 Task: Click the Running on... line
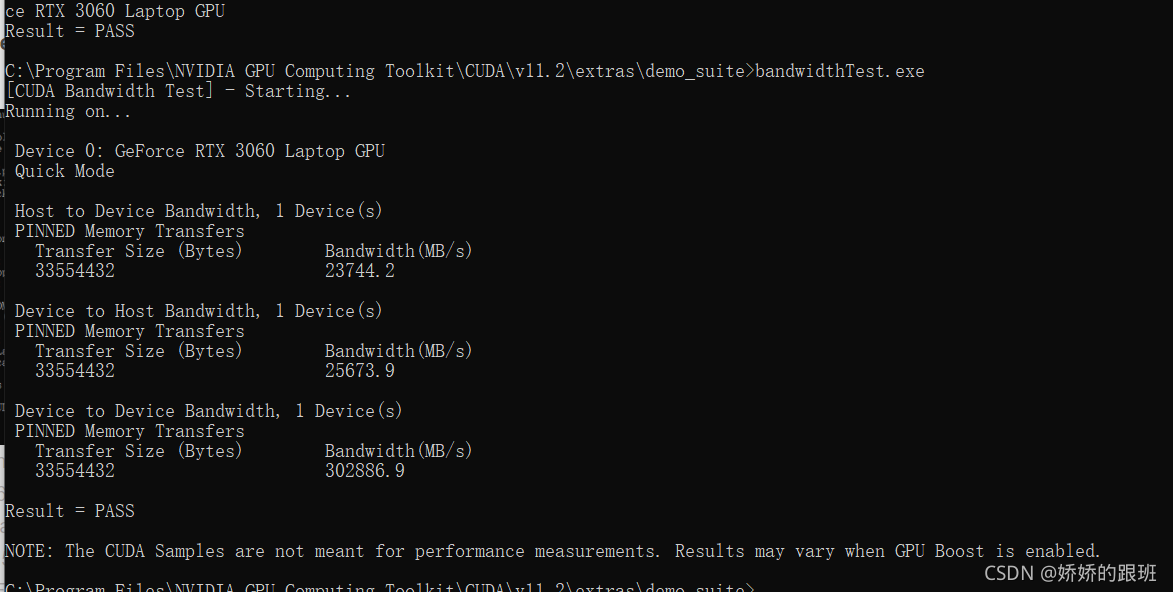click(68, 112)
